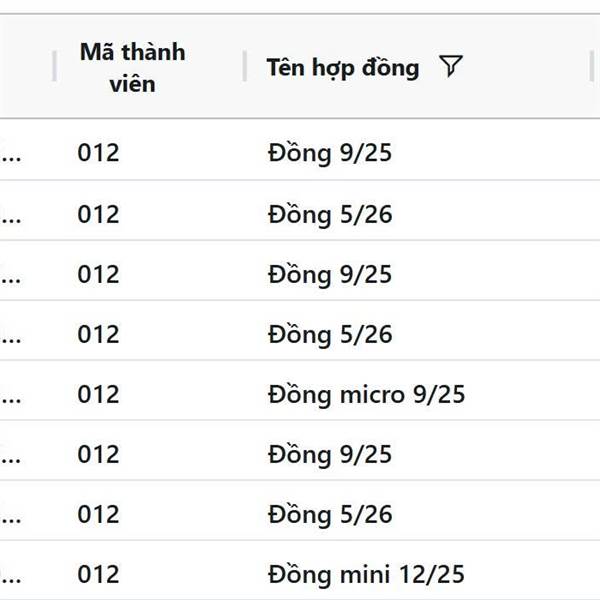Select the Đồng mini 12/25 contract cell
This screenshot has height=600, width=600.
pos(366,574)
